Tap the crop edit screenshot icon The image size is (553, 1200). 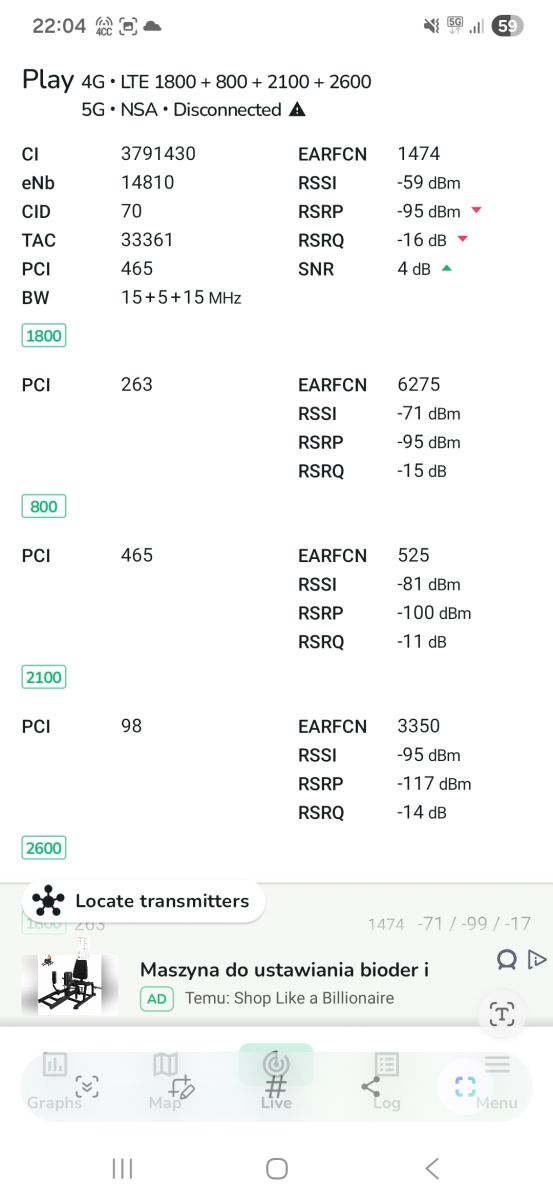[x=181, y=1087]
